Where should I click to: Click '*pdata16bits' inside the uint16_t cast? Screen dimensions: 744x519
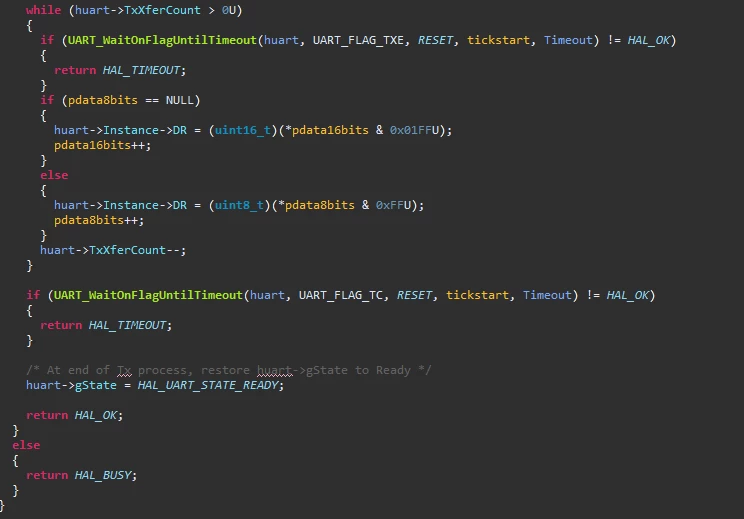tap(326, 130)
